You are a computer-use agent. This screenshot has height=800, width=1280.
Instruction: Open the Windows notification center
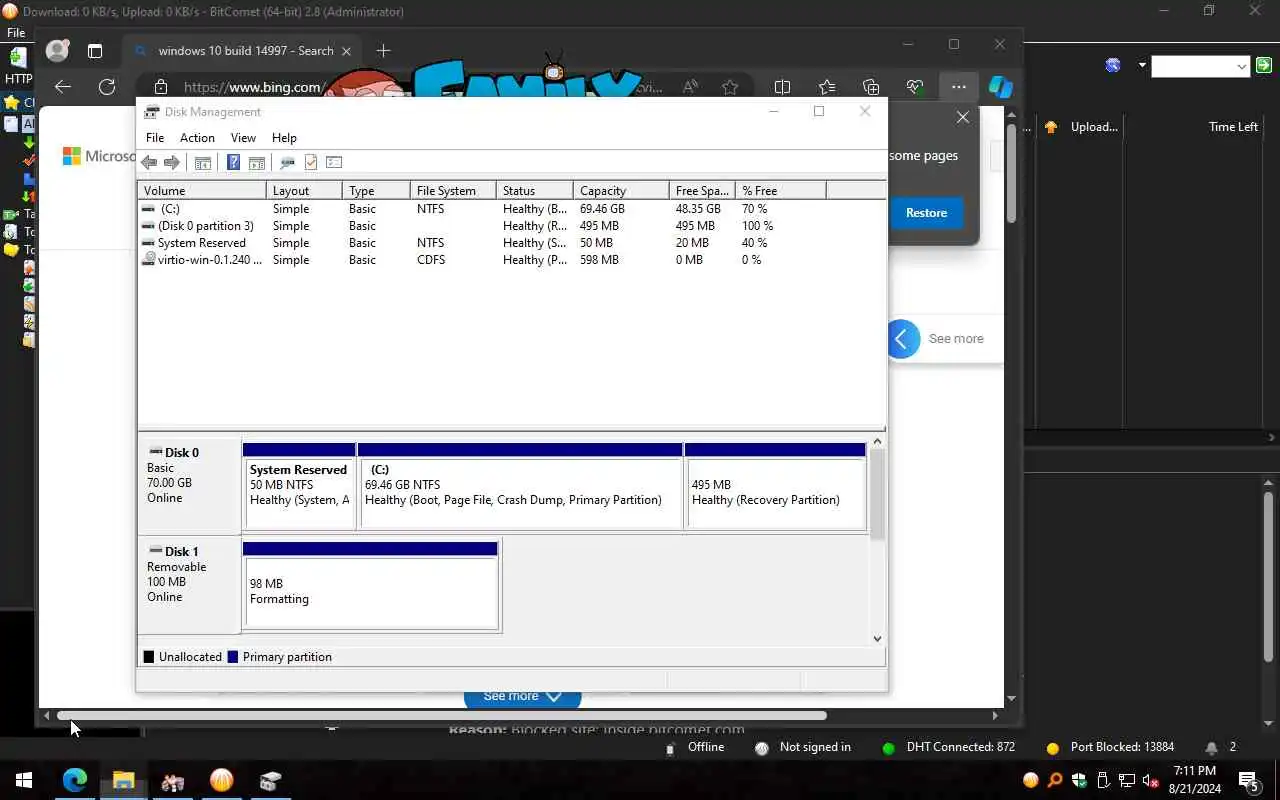pyautogui.click(x=1248, y=780)
